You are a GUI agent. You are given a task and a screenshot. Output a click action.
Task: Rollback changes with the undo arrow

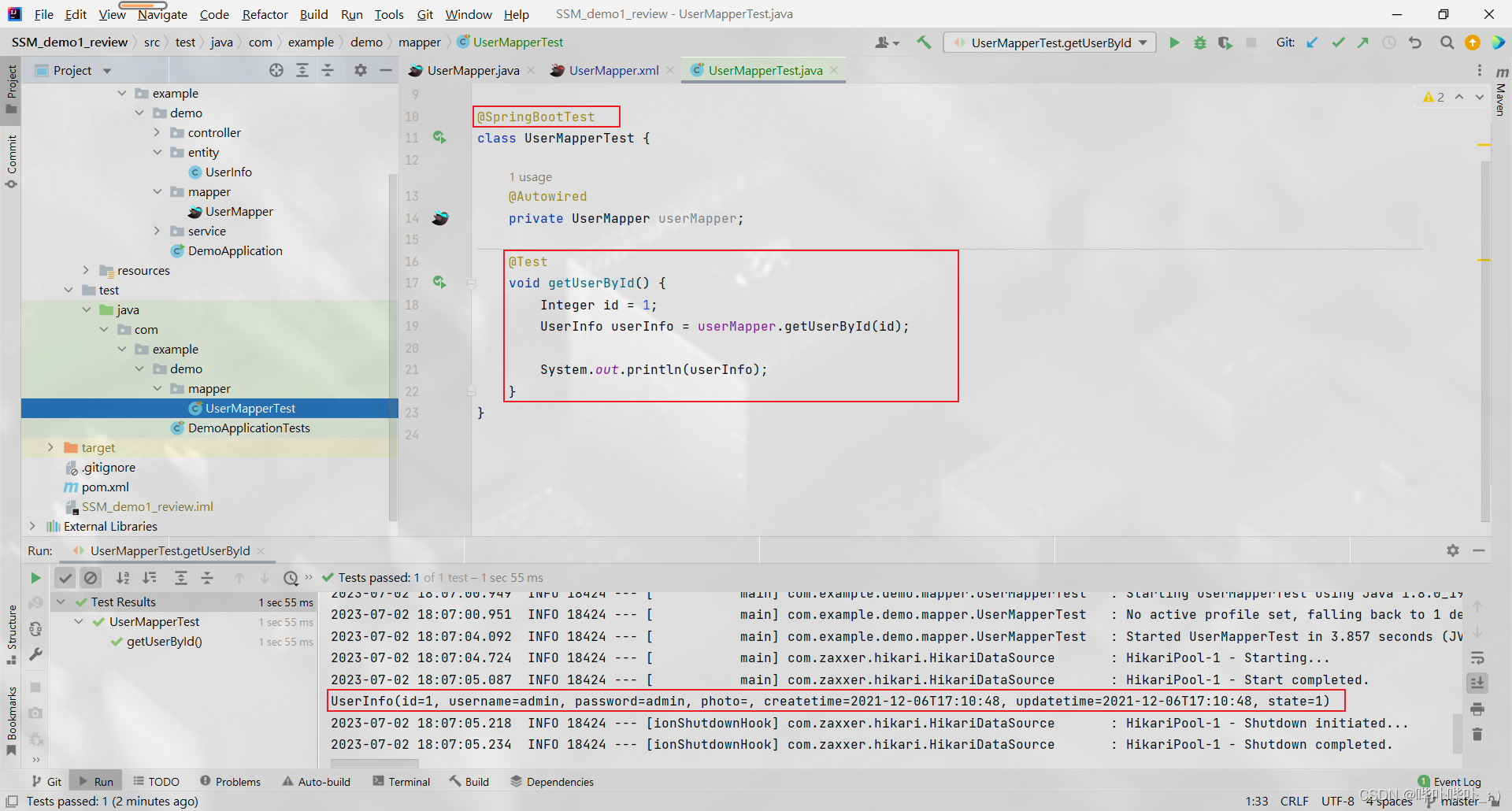1415,43
